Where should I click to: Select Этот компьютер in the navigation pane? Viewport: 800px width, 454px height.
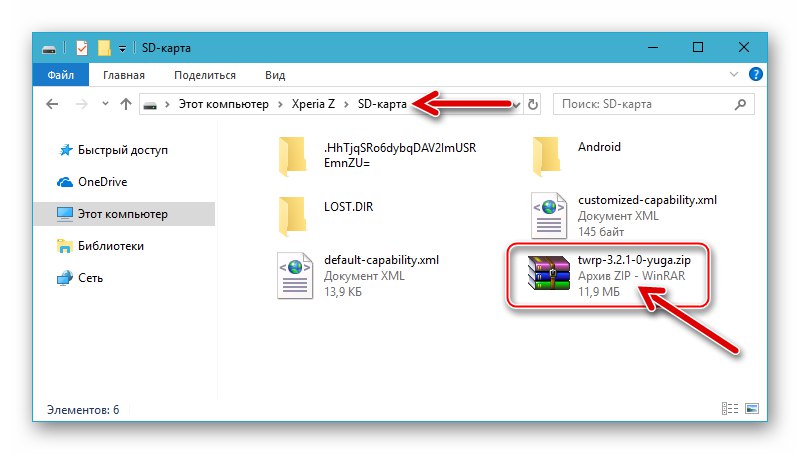124,214
